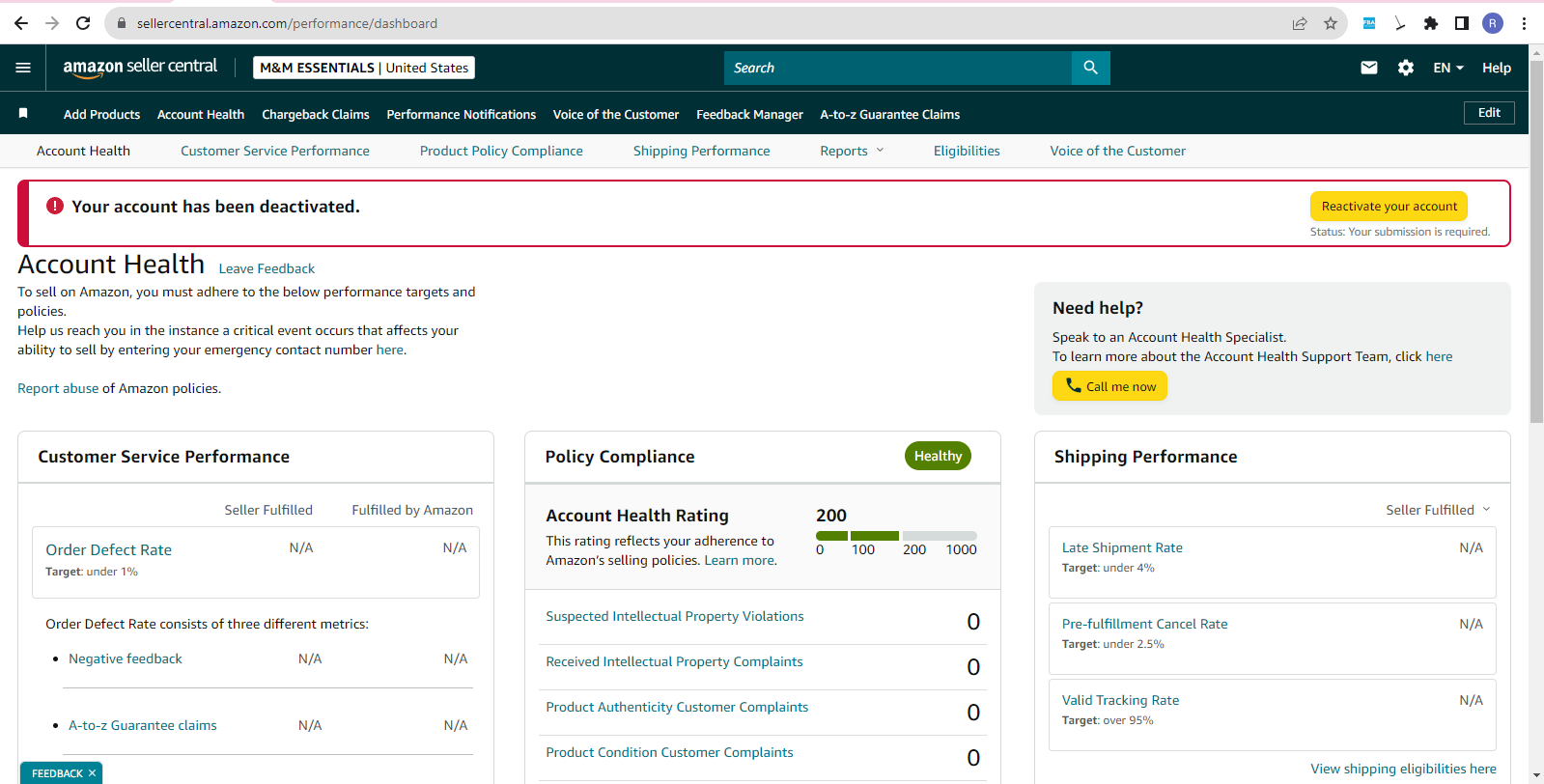The height and width of the screenshot is (784, 1544).
Task: Click the browser forward arrow
Action: click(x=52, y=23)
